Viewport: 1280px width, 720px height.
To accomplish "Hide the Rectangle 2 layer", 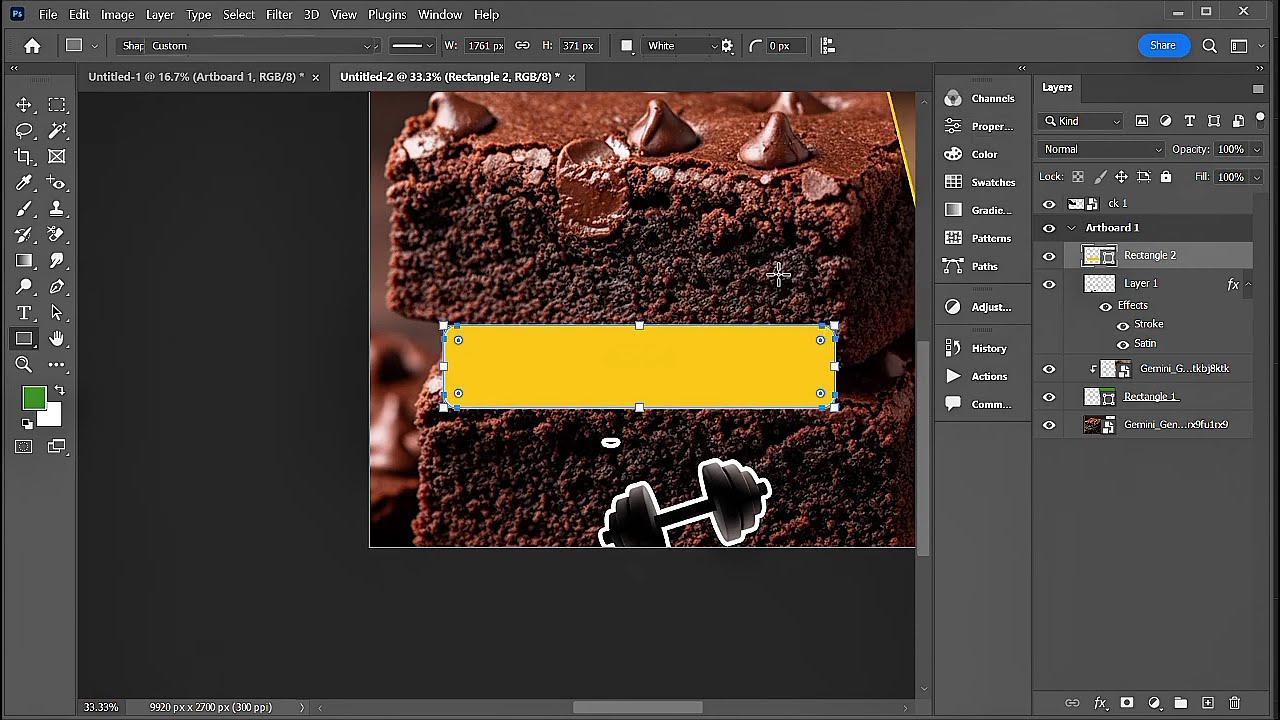I will 1049,256.
